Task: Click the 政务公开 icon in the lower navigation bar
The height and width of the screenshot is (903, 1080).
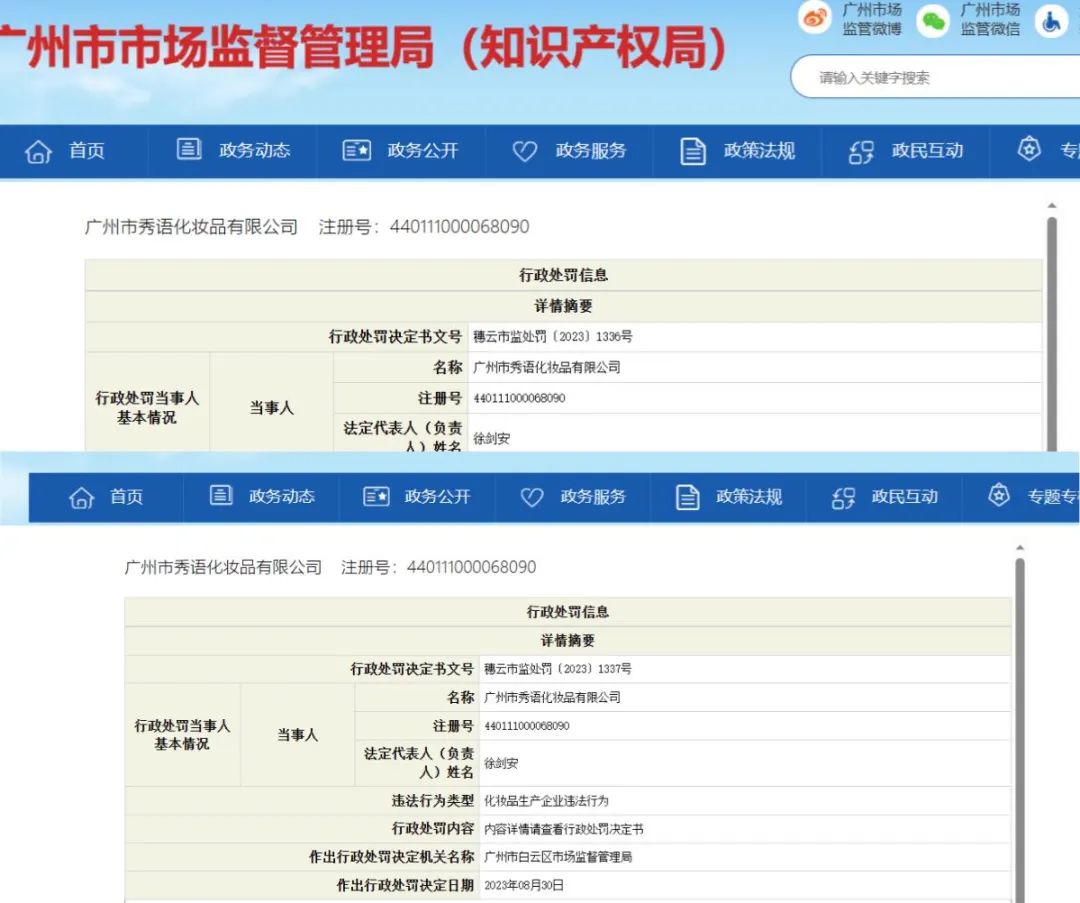Action: (x=376, y=497)
